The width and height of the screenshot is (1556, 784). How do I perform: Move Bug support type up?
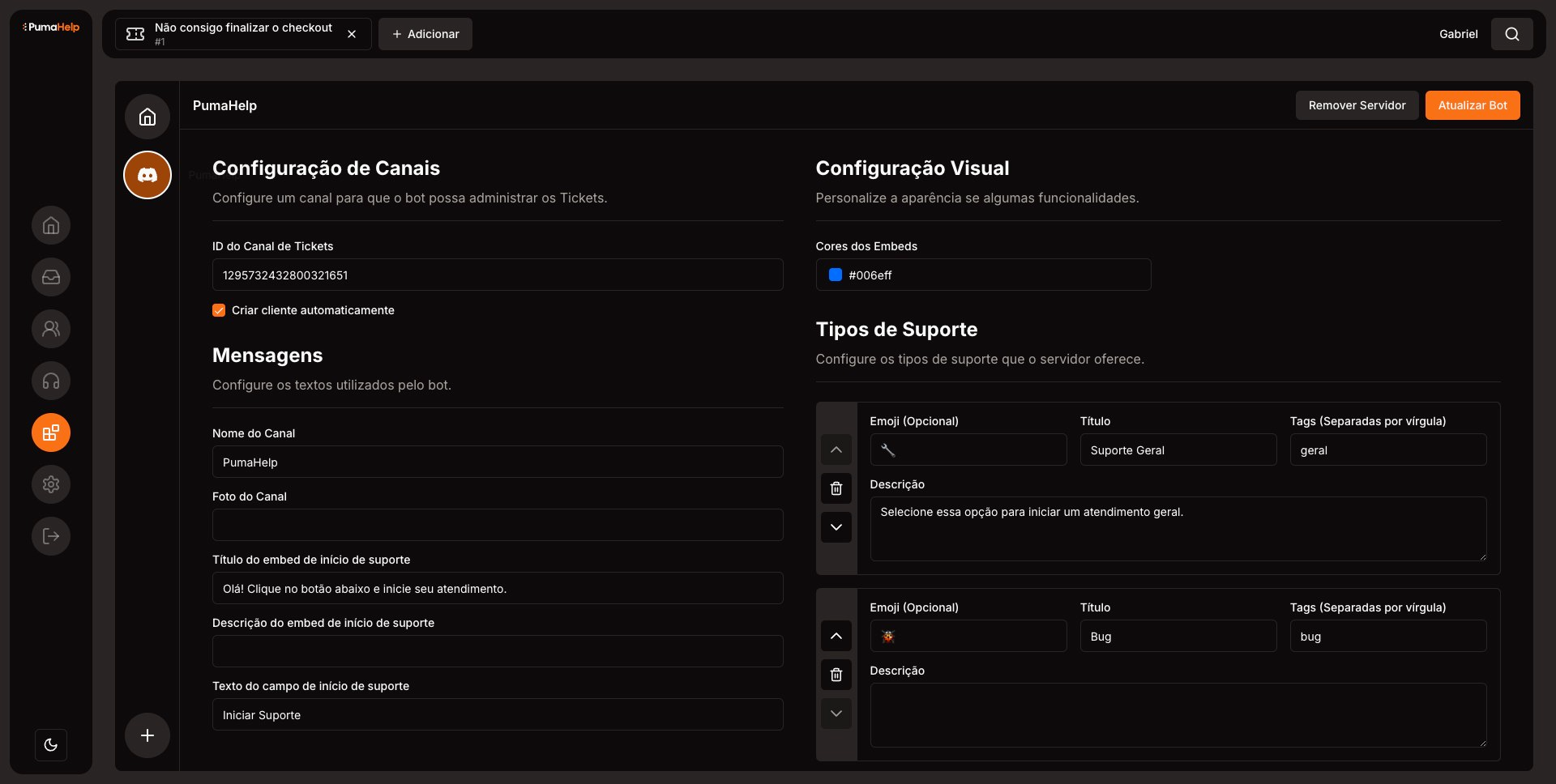pyautogui.click(x=836, y=636)
